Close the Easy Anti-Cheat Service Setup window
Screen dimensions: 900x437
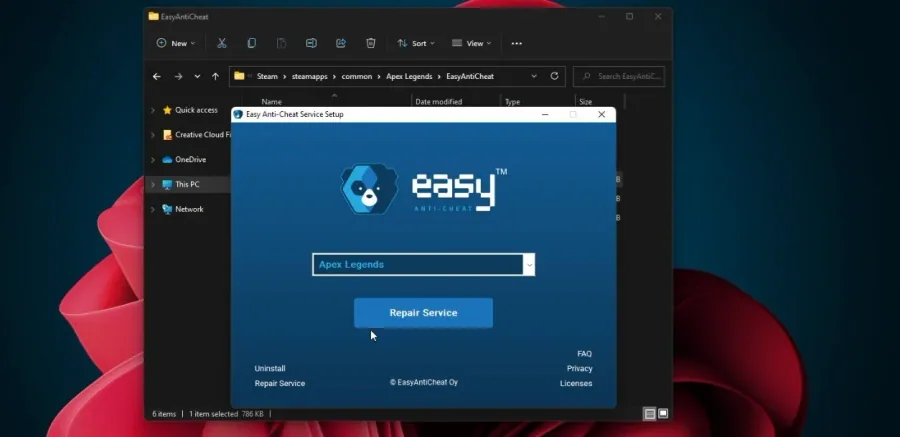(x=602, y=114)
